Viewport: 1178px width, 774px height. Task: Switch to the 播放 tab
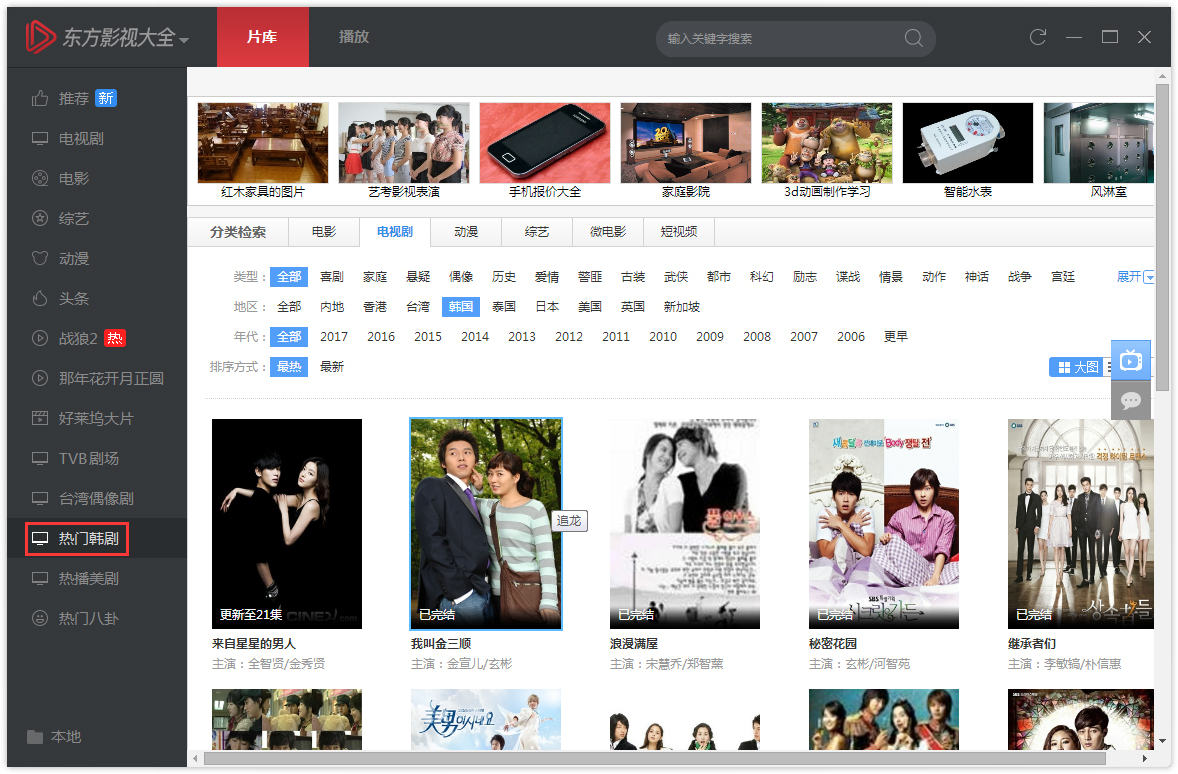[x=354, y=37]
